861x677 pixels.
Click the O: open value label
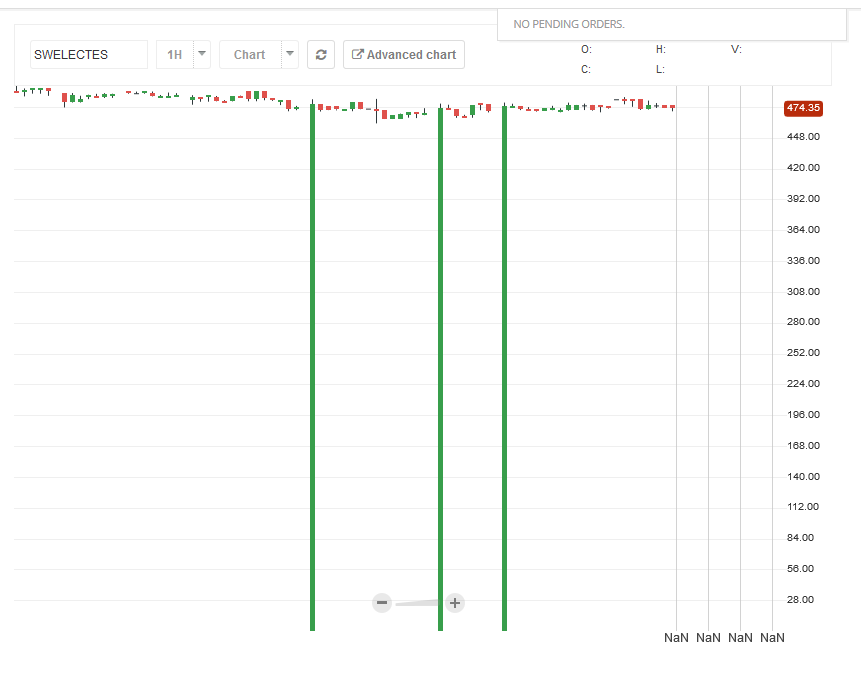click(586, 49)
